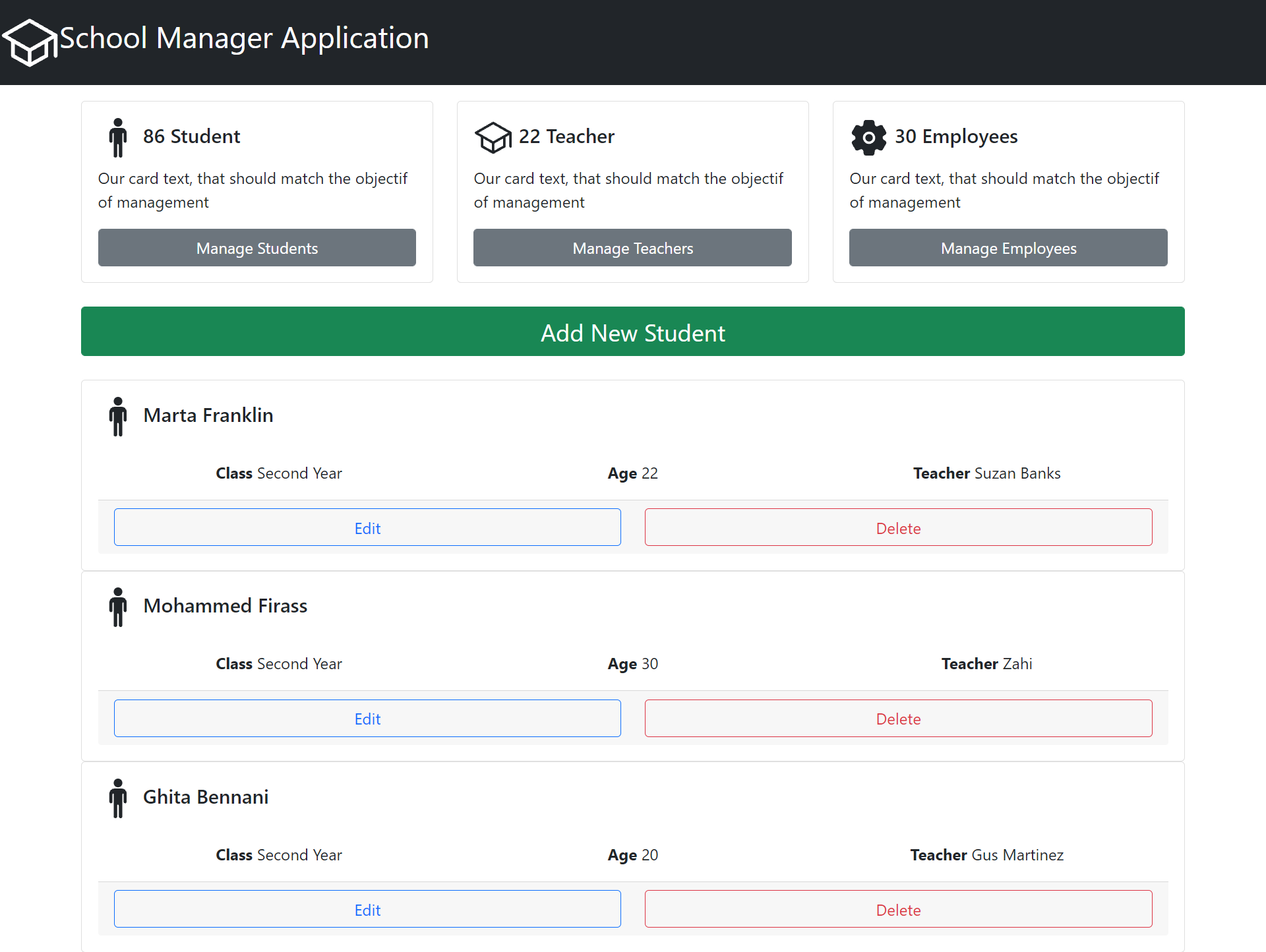Open Manage Employees
This screenshot has height=952, width=1266.
[1008, 248]
